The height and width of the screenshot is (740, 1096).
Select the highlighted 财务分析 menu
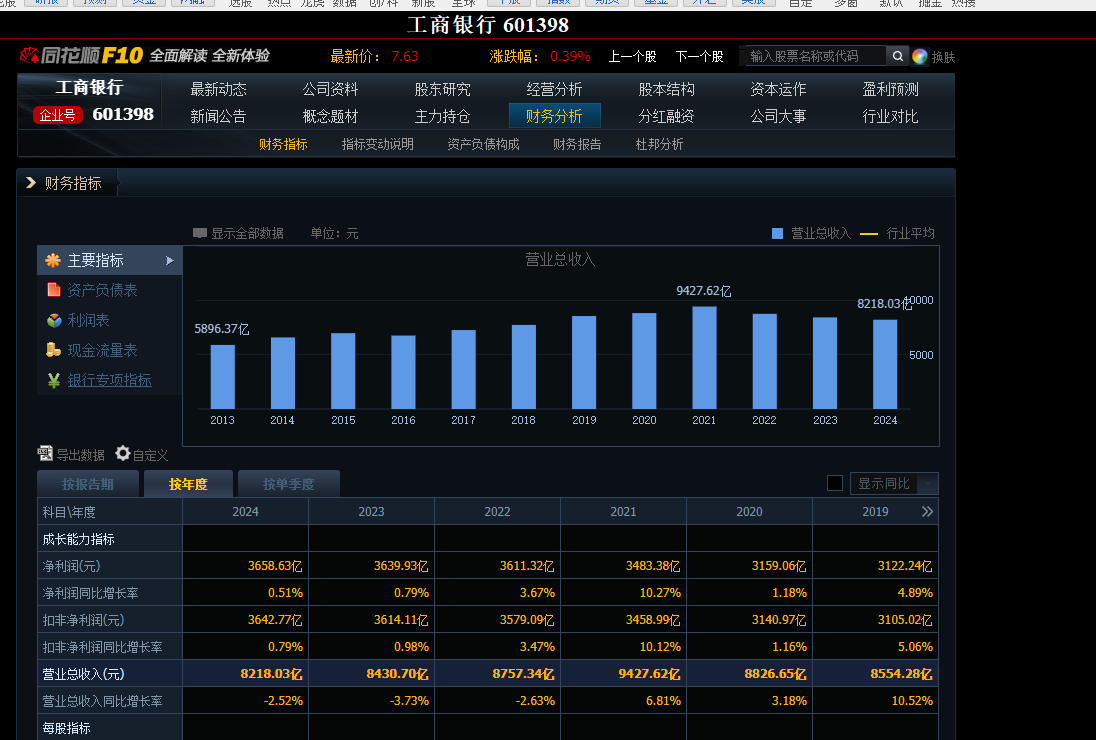point(554,116)
